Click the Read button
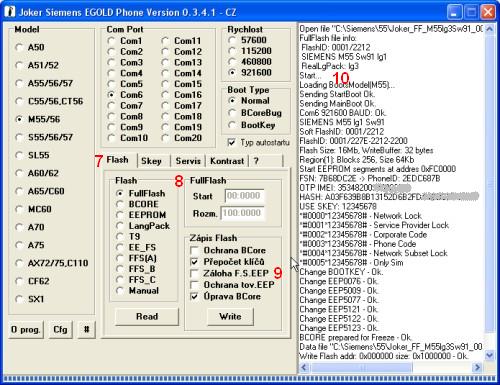Image resolution: width=500 pixels, height=385 pixels. coord(147,316)
